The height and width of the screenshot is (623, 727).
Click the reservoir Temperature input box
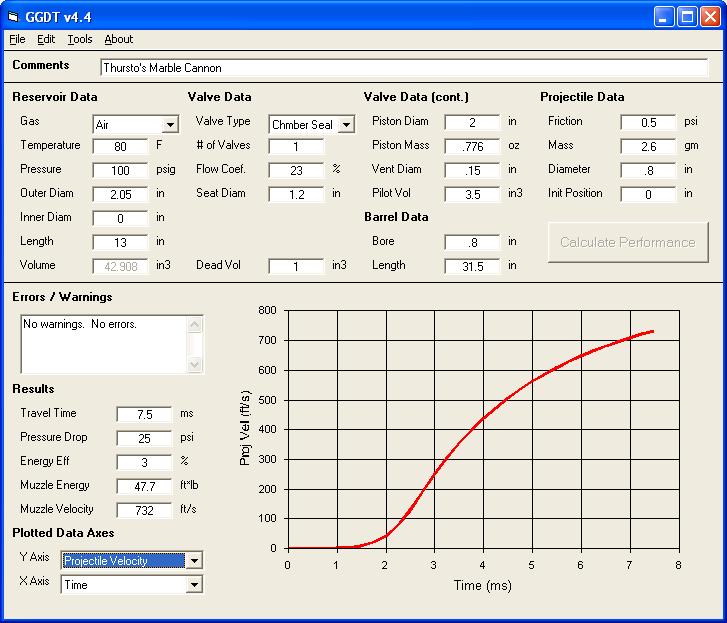tap(120, 146)
